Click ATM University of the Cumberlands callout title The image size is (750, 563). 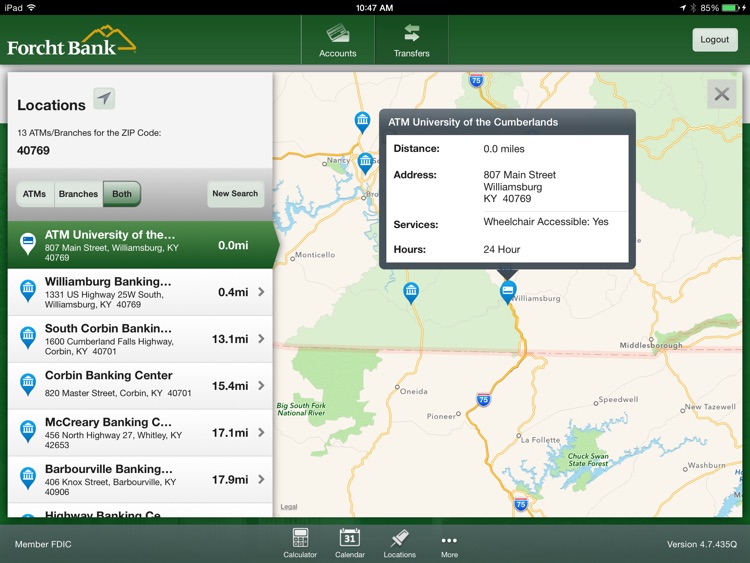473,122
